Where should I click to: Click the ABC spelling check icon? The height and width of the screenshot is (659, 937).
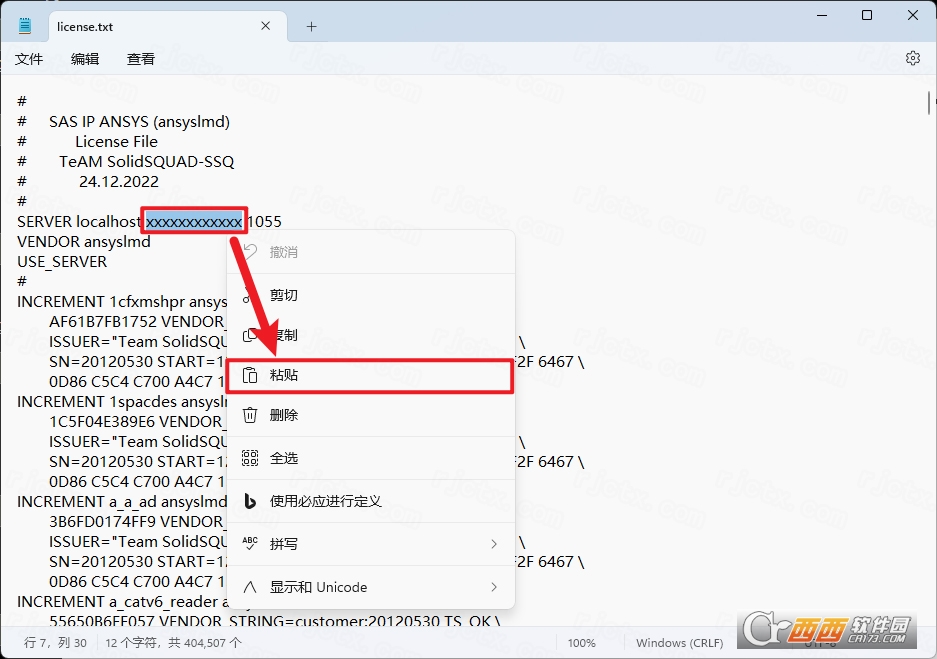[x=250, y=544]
